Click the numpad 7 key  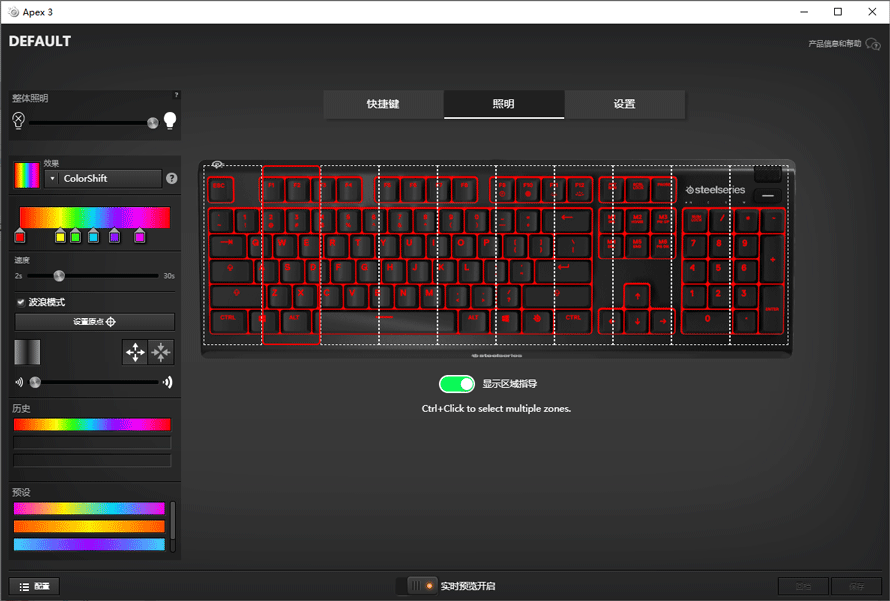point(695,245)
